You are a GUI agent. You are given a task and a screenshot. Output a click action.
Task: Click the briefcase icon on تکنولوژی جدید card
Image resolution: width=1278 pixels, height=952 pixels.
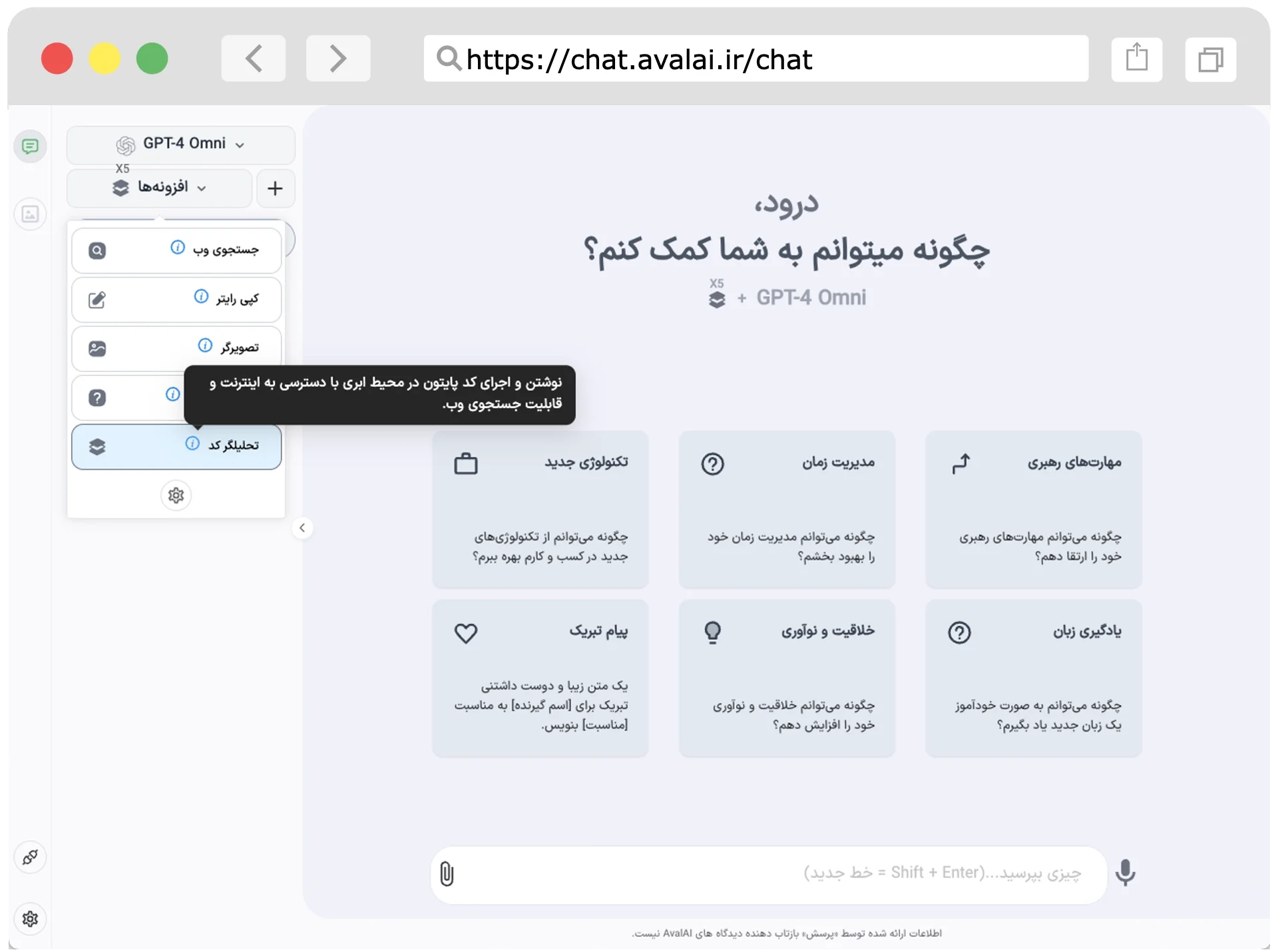pyautogui.click(x=466, y=463)
